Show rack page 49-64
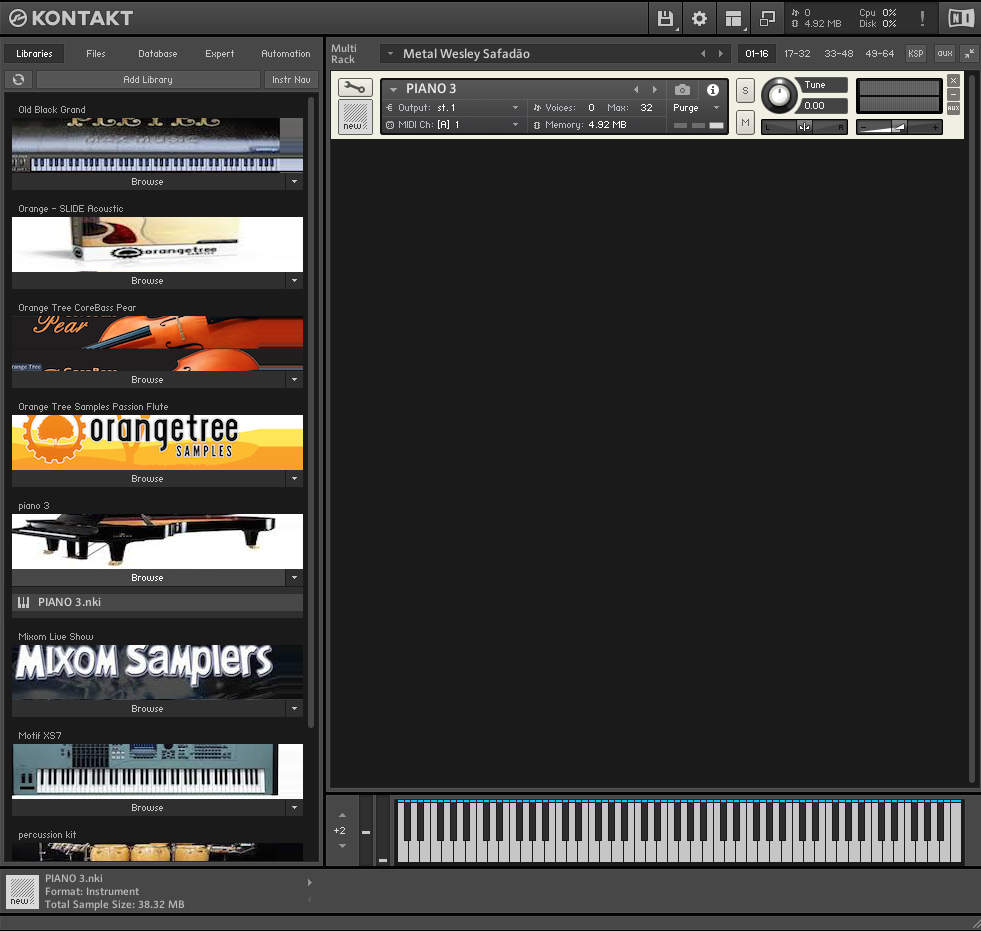Screen dimensions: 981x931 [880, 54]
